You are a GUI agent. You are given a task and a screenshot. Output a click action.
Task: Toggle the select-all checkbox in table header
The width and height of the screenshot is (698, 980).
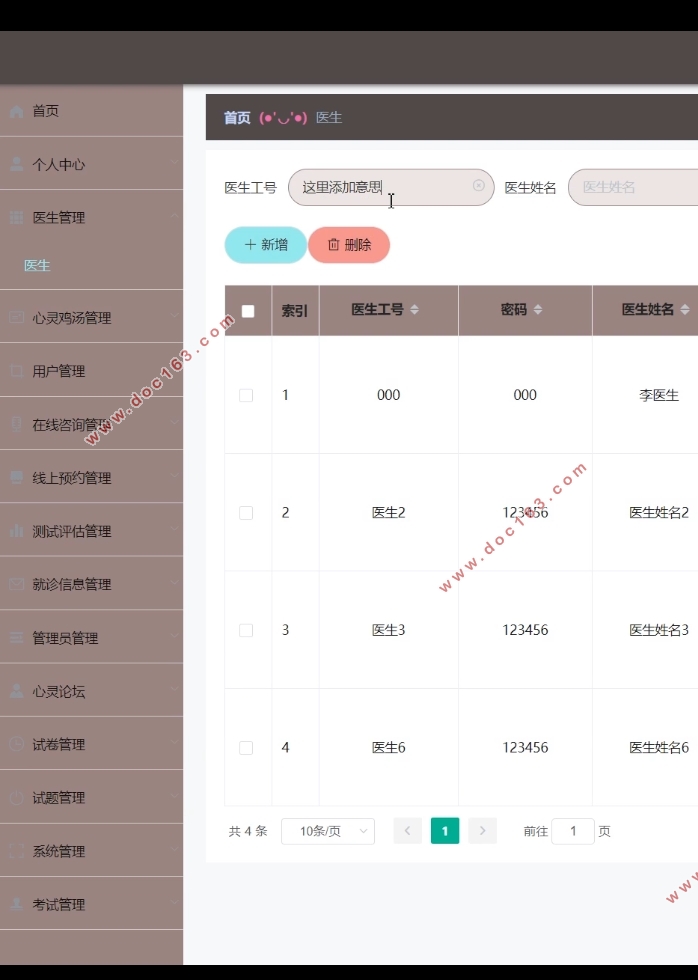pyautogui.click(x=248, y=311)
